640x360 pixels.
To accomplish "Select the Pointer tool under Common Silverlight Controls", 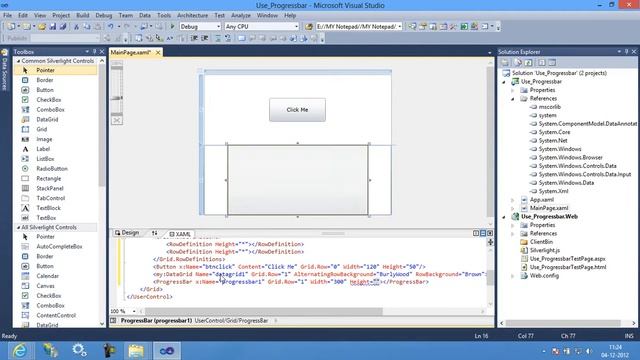I will 56,70.
